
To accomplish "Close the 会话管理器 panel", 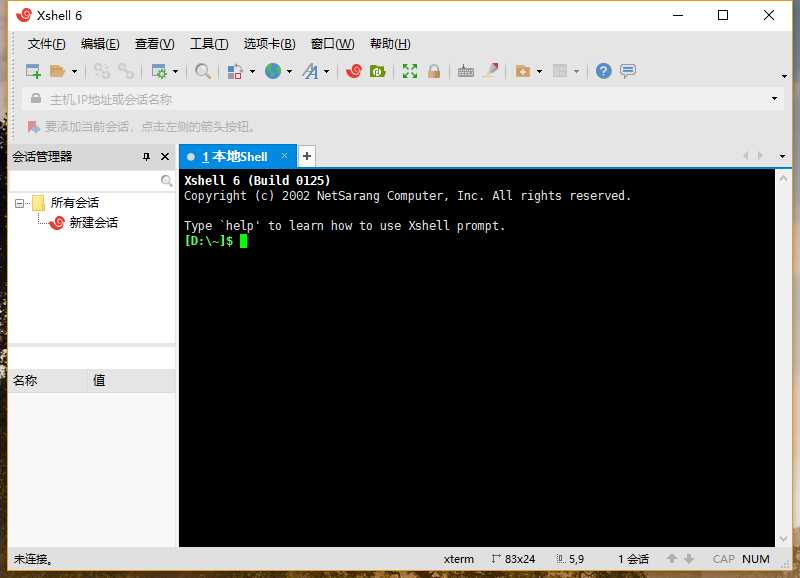I will pos(165,157).
